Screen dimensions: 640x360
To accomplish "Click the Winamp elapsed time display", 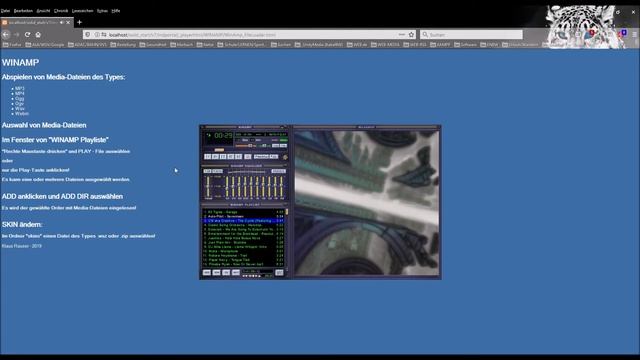I will click(x=223, y=136).
